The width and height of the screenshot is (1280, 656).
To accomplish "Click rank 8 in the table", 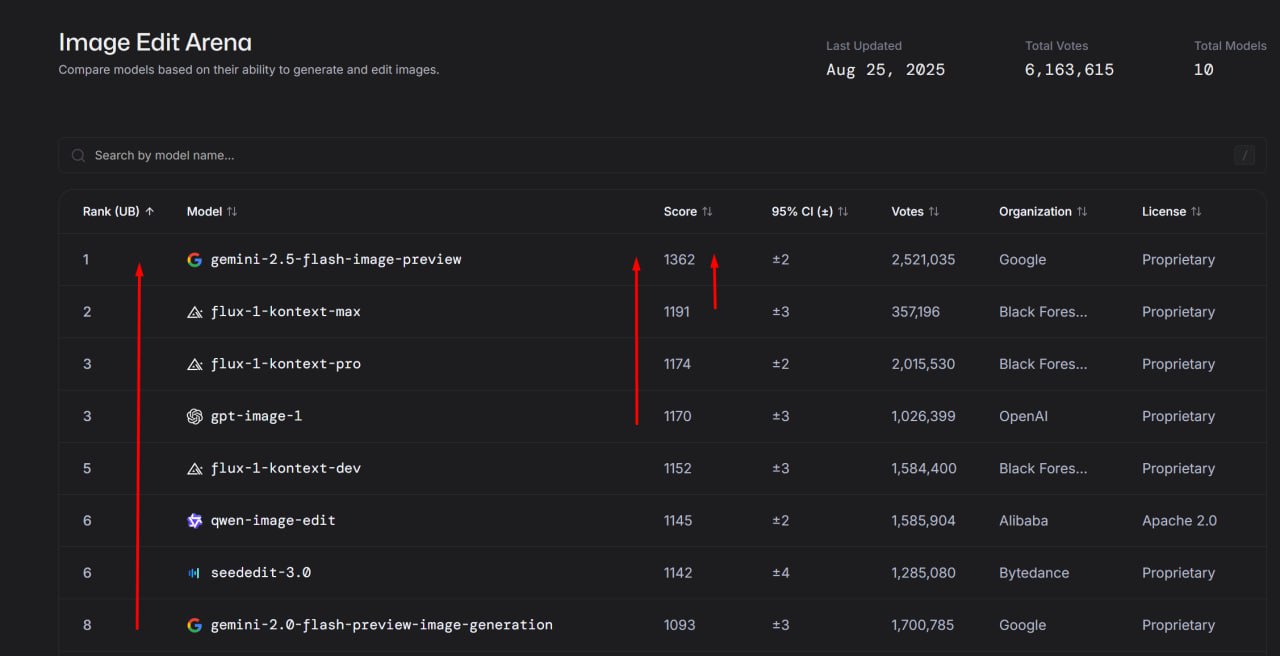I will point(87,625).
